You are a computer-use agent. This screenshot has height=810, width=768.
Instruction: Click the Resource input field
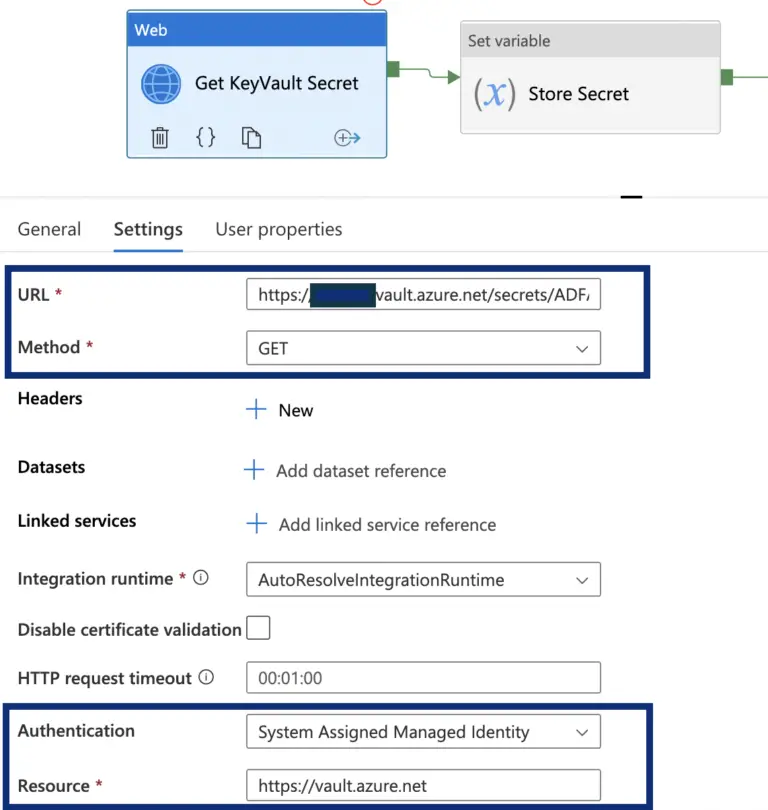click(423, 786)
